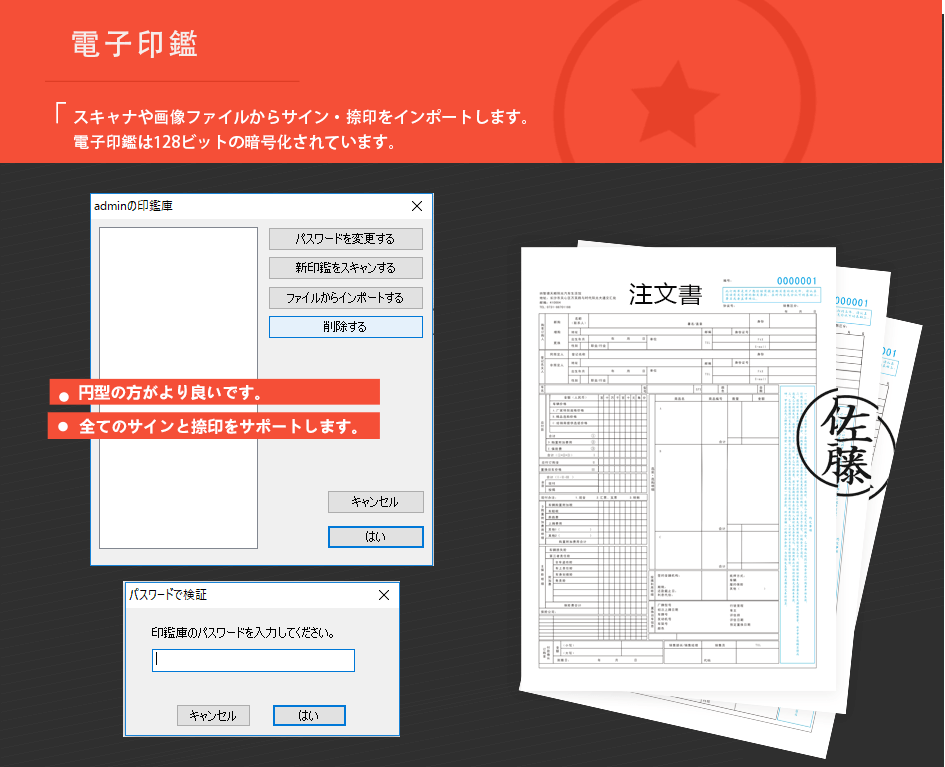This screenshot has height=767, width=945.
Task: Click the 佐藤 seal stamp image
Action: (x=845, y=443)
